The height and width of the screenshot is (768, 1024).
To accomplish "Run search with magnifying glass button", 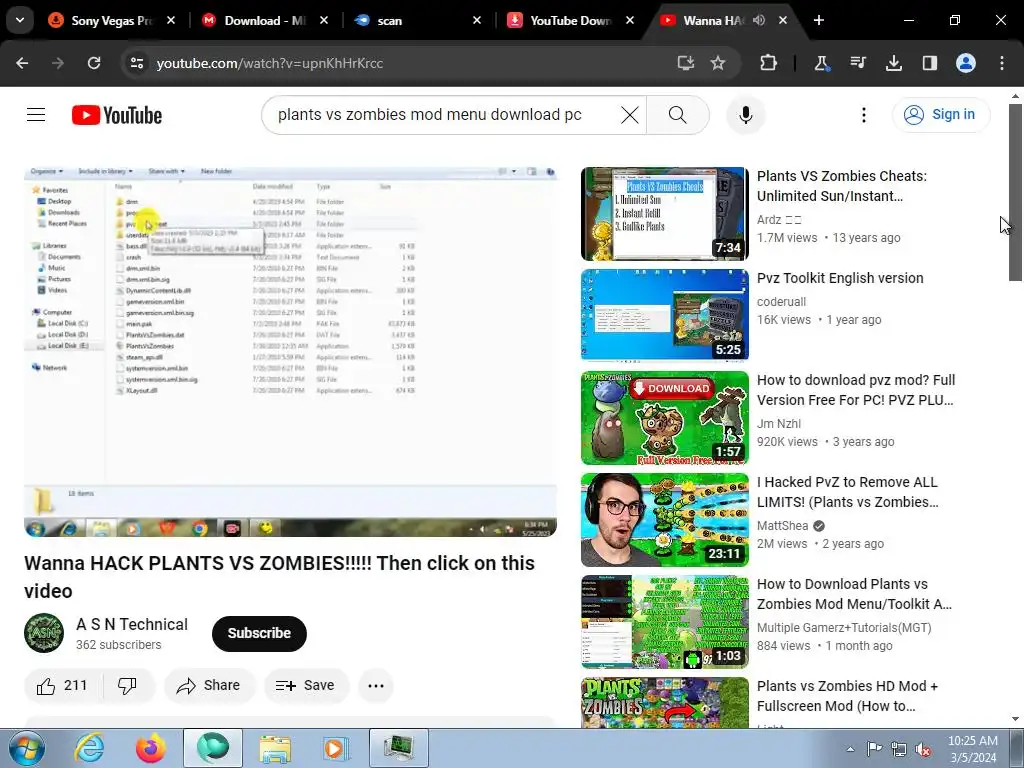I will [678, 115].
